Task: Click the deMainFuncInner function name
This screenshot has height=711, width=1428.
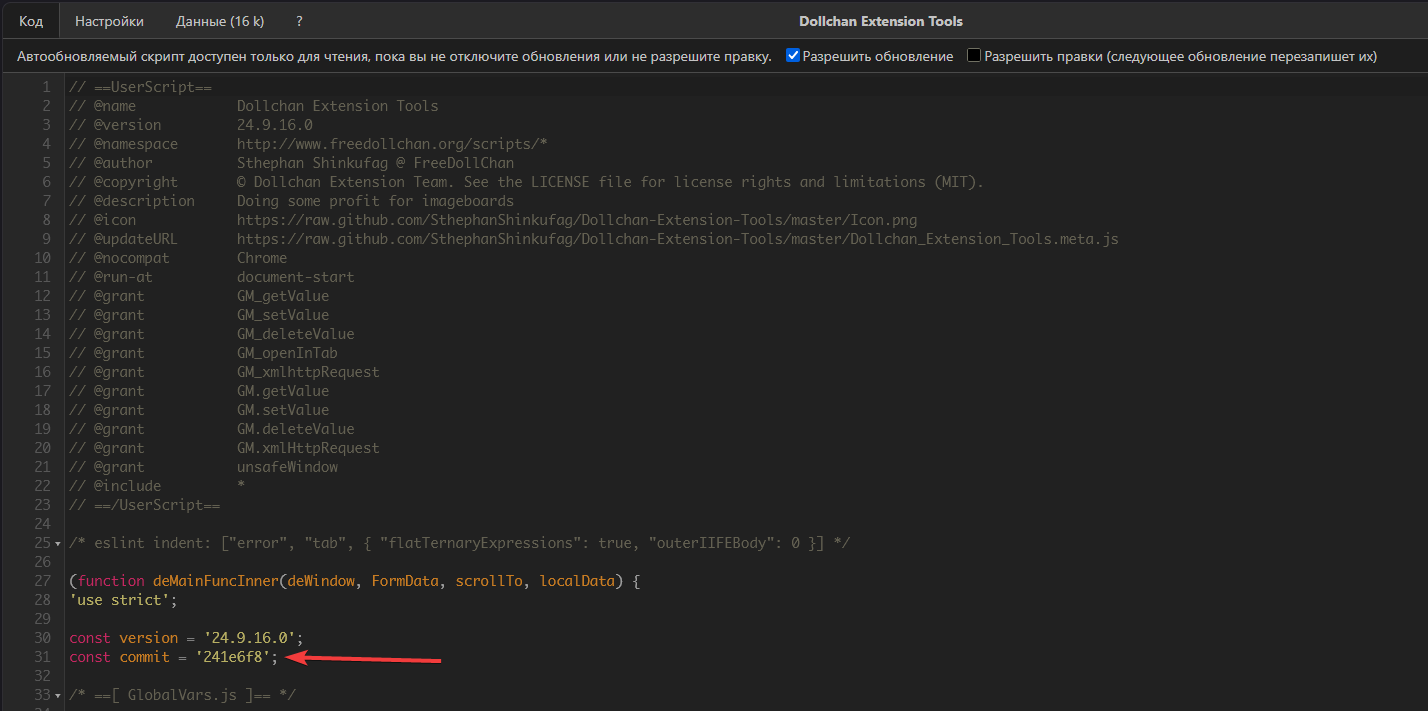Action: click(x=215, y=581)
